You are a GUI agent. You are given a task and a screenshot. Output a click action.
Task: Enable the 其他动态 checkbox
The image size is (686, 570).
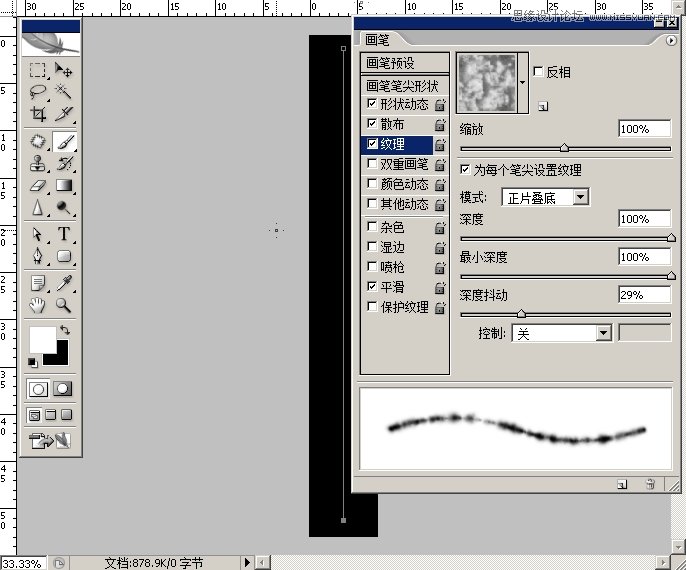(x=372, y=203)
